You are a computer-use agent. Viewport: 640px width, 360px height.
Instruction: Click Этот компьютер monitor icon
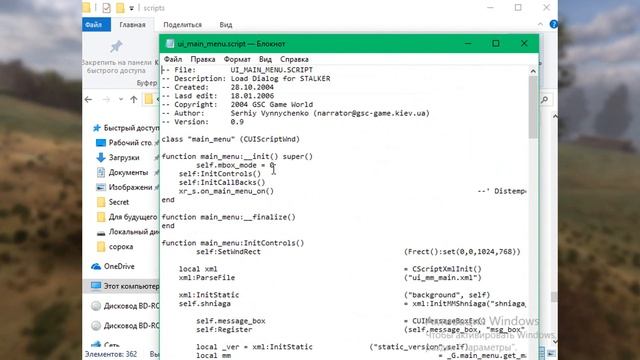point(96,286)
